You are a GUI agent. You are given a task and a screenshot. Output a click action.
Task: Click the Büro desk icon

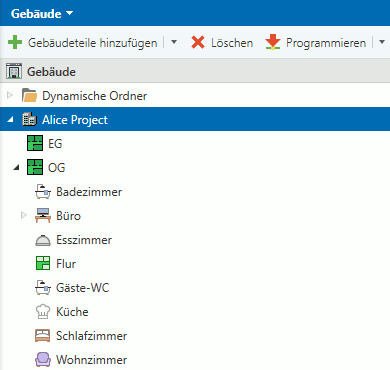click(x=43, y=216)
